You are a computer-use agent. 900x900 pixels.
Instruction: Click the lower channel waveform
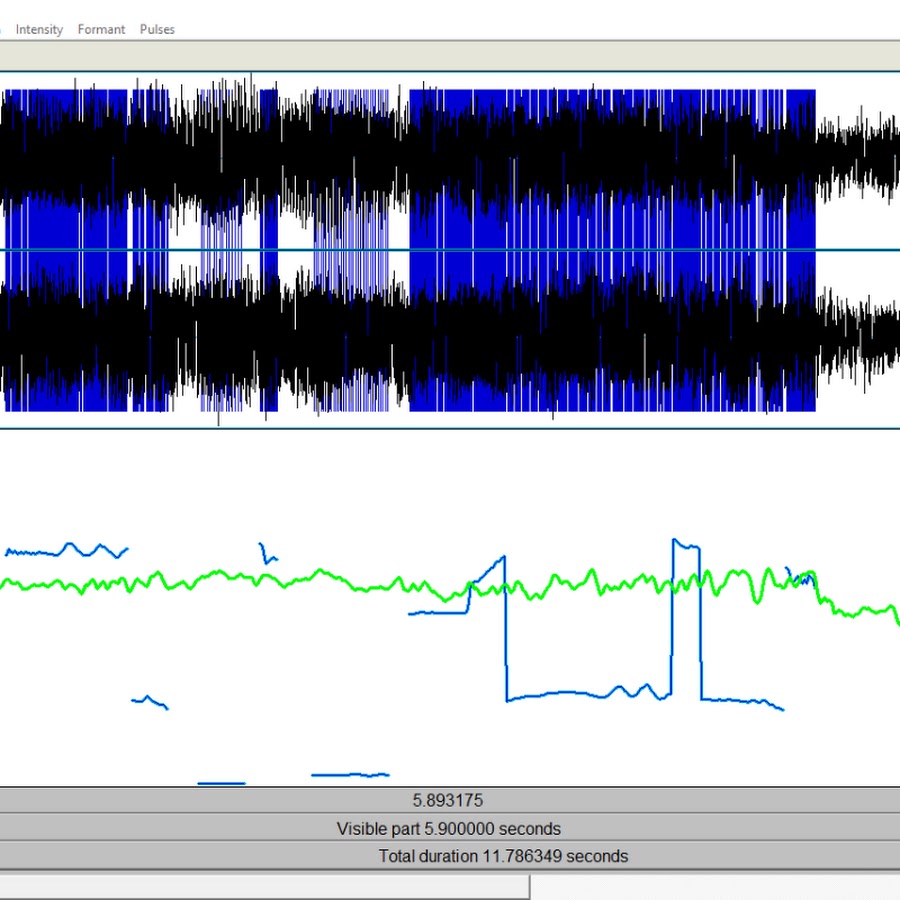click(450, 339)
